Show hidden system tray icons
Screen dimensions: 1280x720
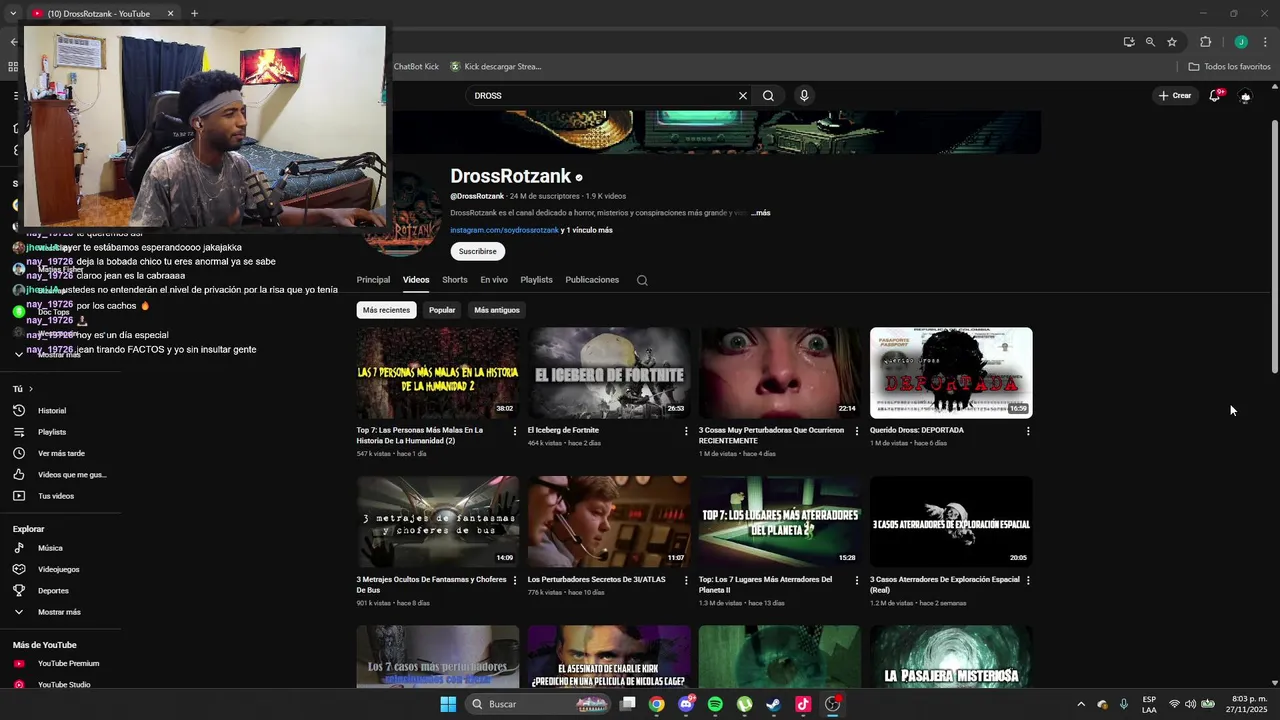(1081, 704)
